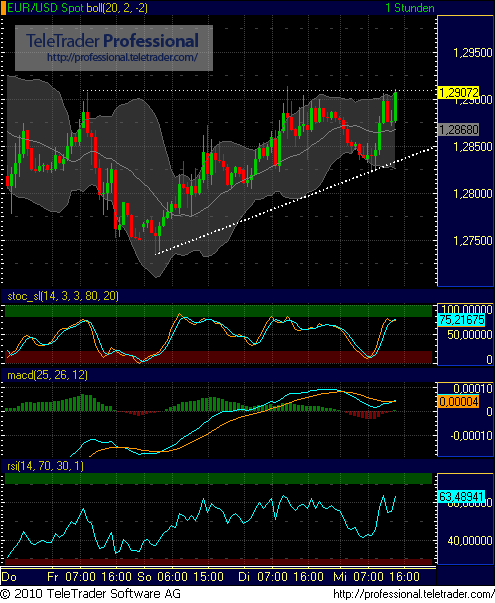This screenshot has width=495, height=603.
Task: Click the 'Do' day label on time axis
Action: pyautogui.click(x=9, y=577)
